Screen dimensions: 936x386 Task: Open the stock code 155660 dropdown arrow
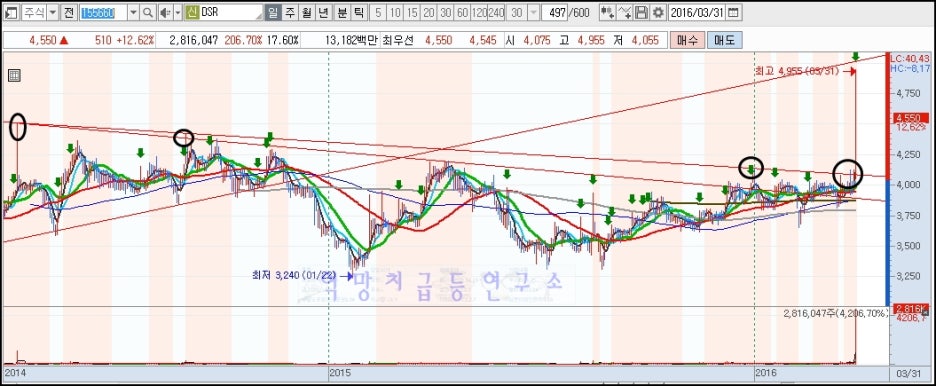pyautogui.click(x=133, y=12)
